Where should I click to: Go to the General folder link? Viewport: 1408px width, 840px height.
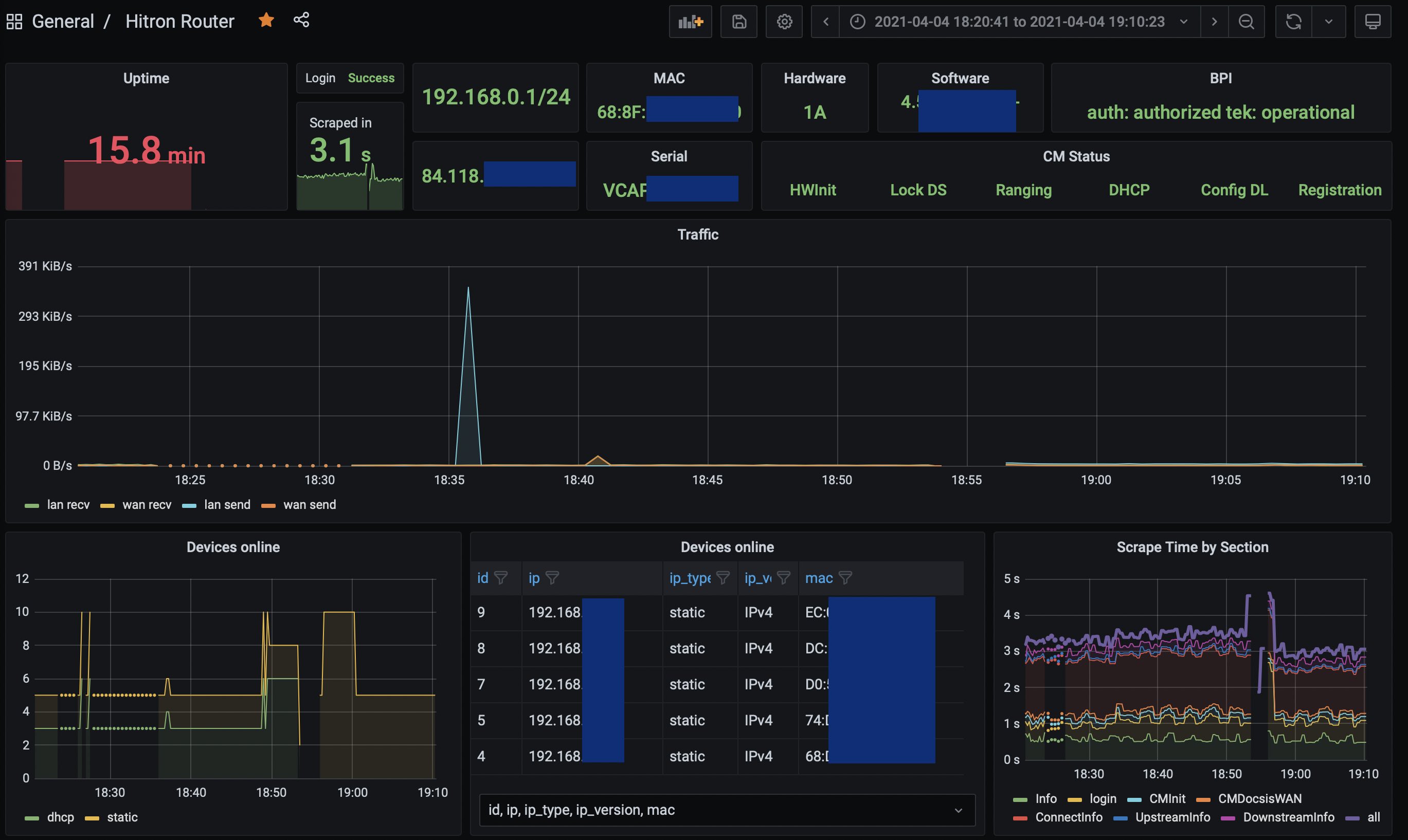click(63, 22)
